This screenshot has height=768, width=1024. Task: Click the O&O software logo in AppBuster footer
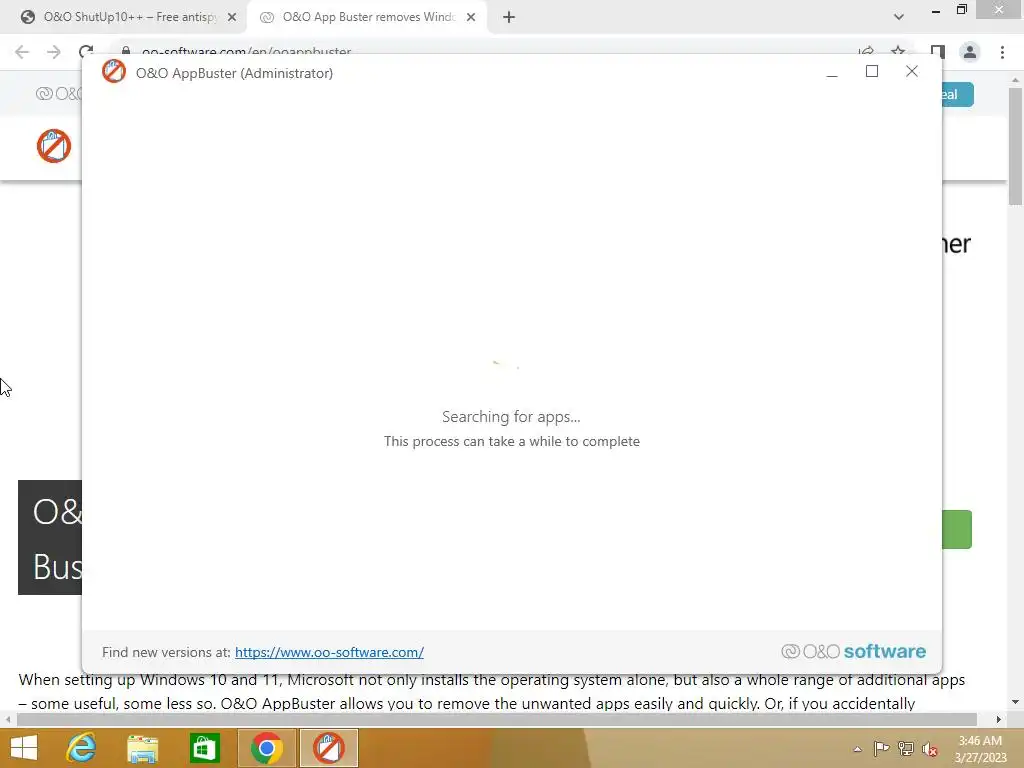[x=854, y=651]
